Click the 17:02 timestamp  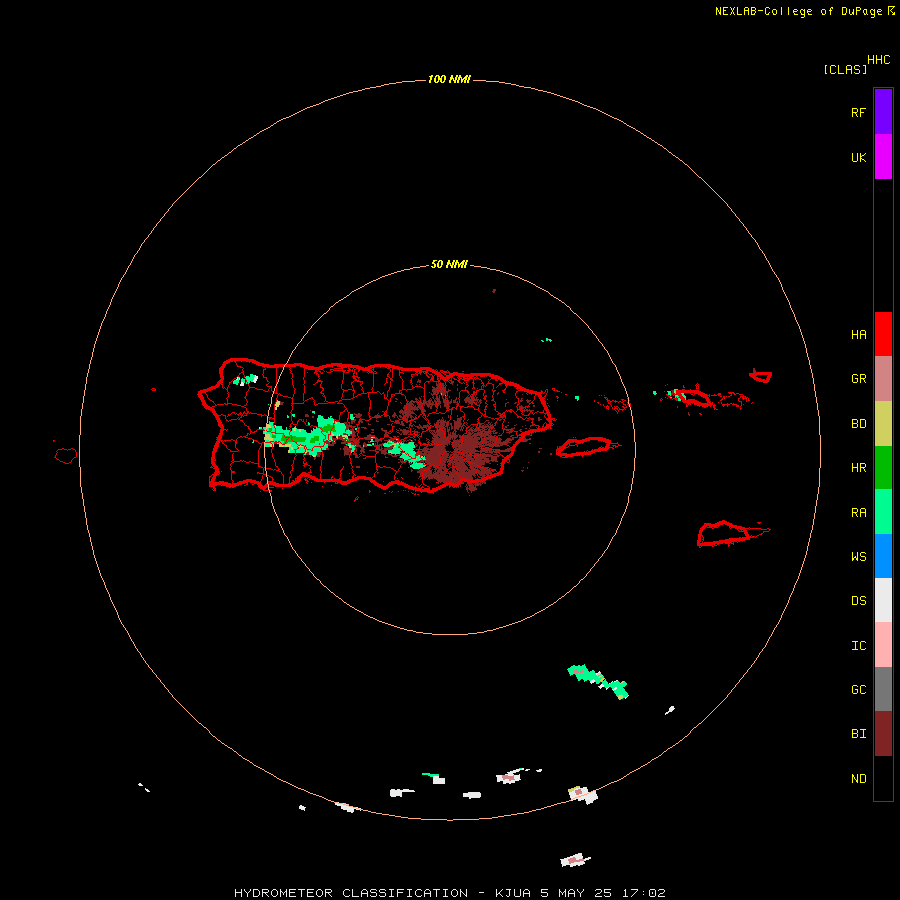coord(644,893)
